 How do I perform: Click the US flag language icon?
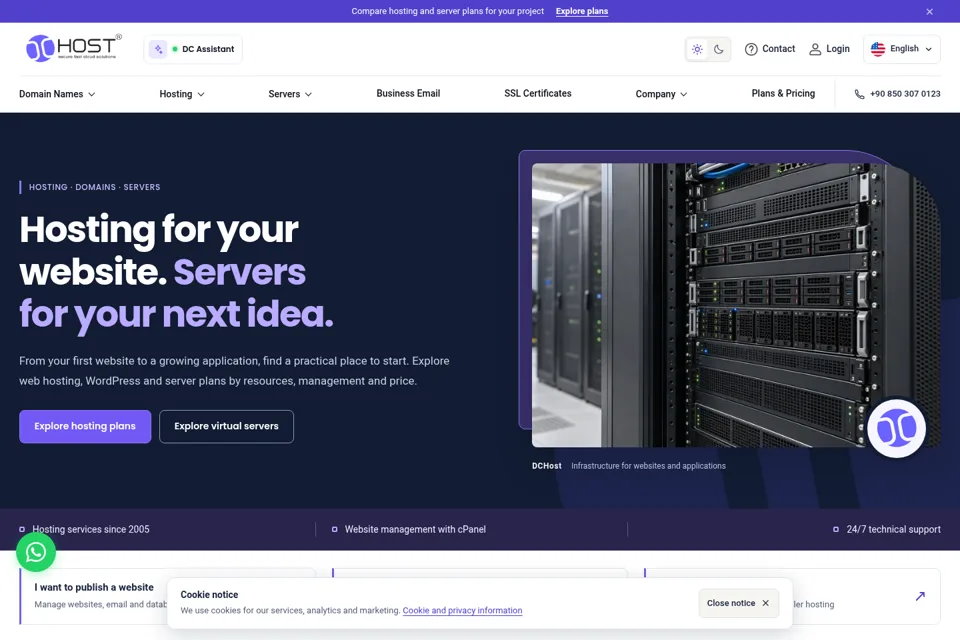878,49
